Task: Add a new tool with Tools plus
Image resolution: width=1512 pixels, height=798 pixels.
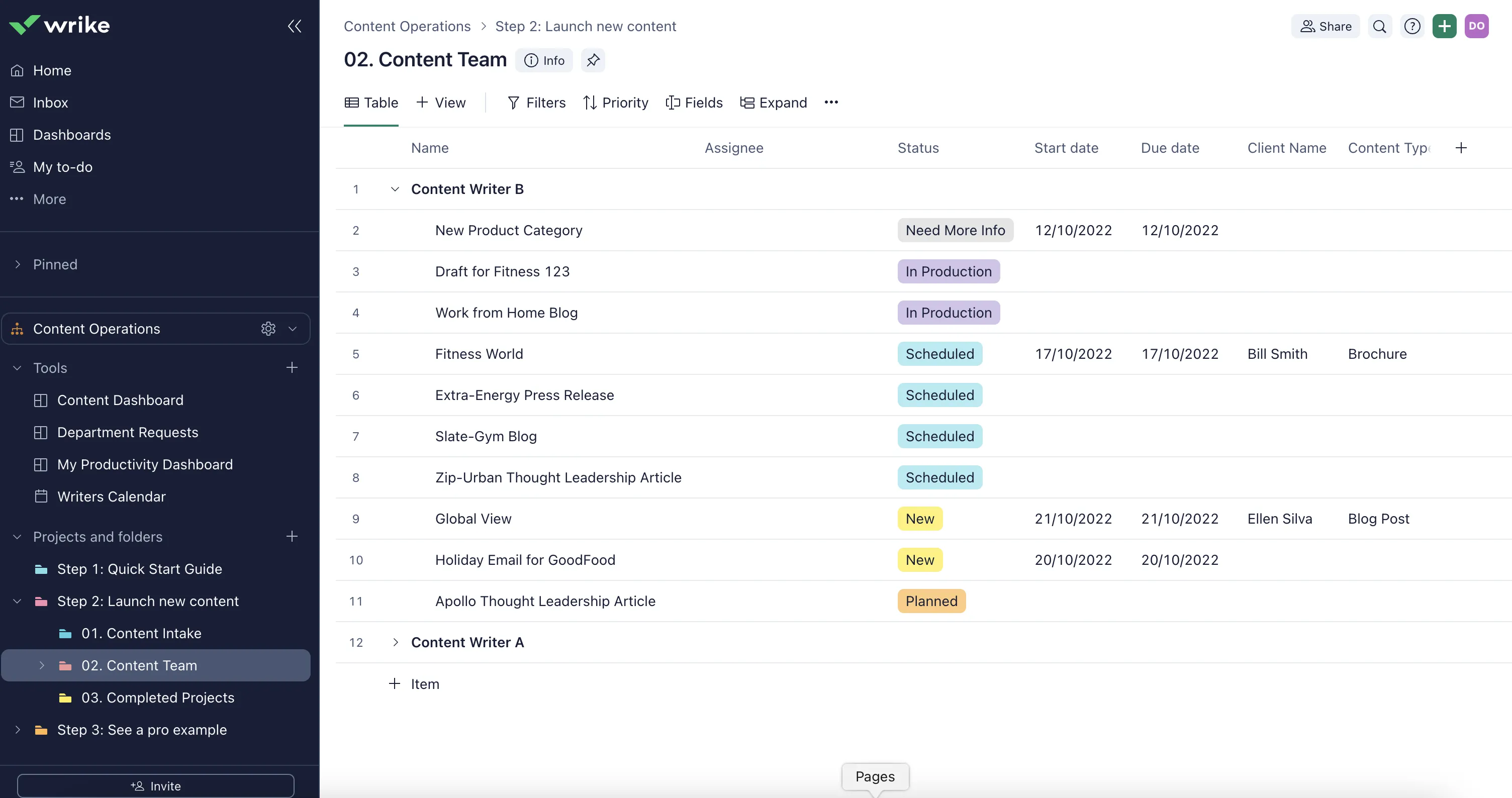Action: coord(292,368)
